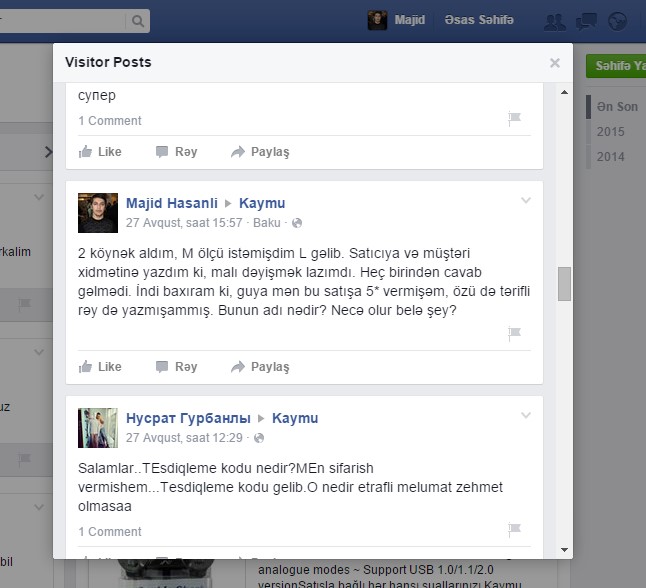Open the messages icon in the top bar
The image size is (646, 588).
pyautogui.click(x=586, y=21)
